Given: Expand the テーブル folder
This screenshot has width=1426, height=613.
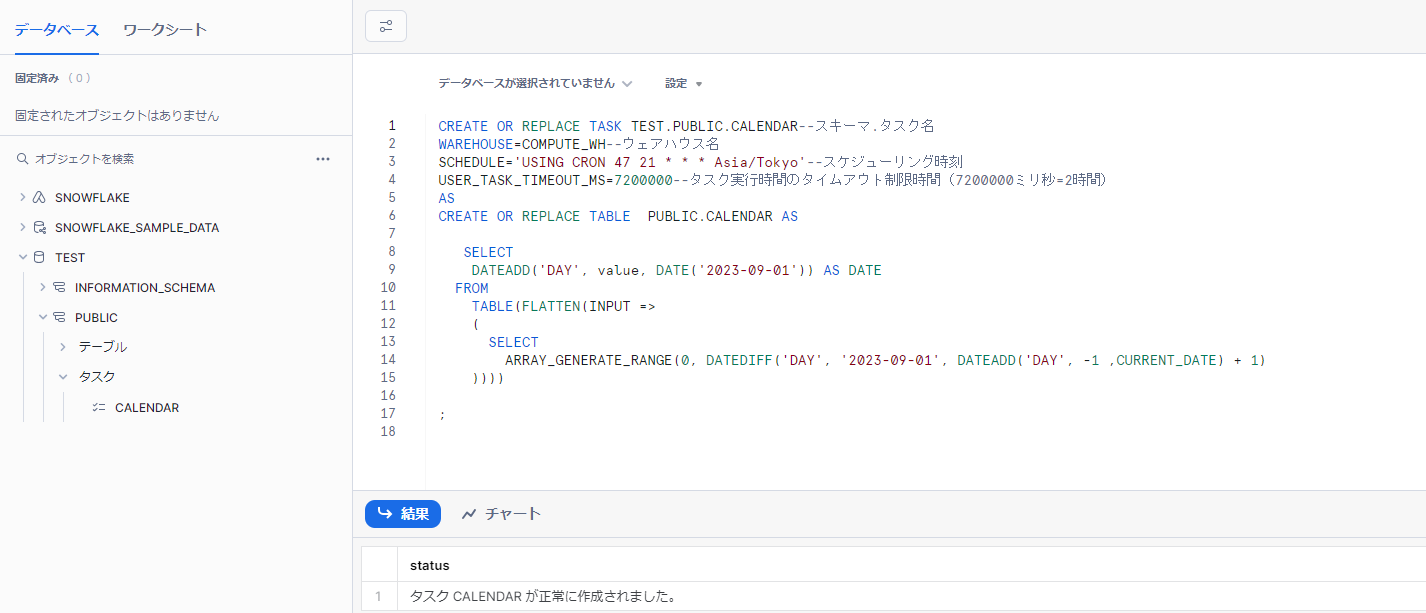Looking at the screenshot, I should tap(63, 347).
